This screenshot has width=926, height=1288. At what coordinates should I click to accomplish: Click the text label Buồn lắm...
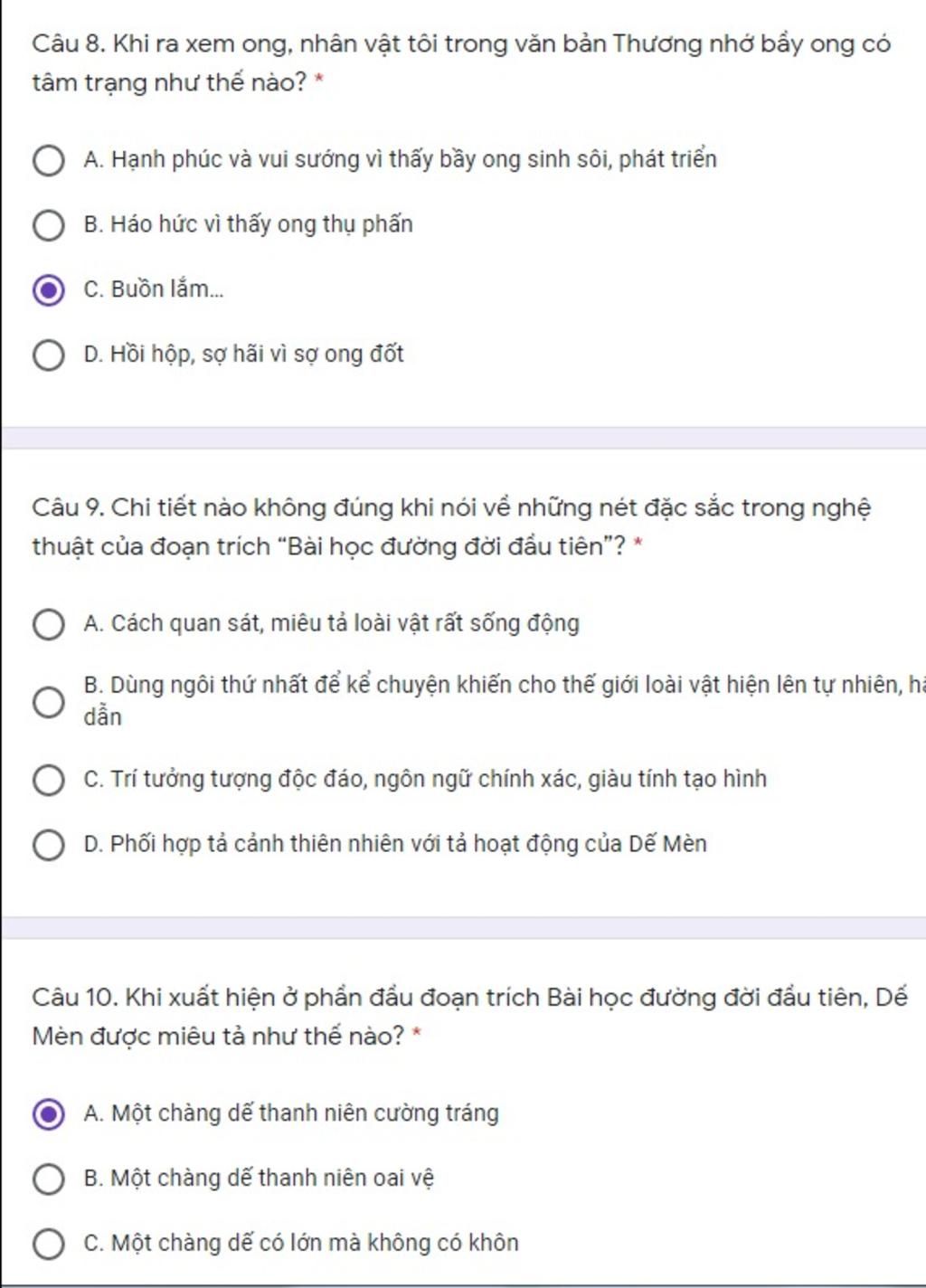click(154, 289)
